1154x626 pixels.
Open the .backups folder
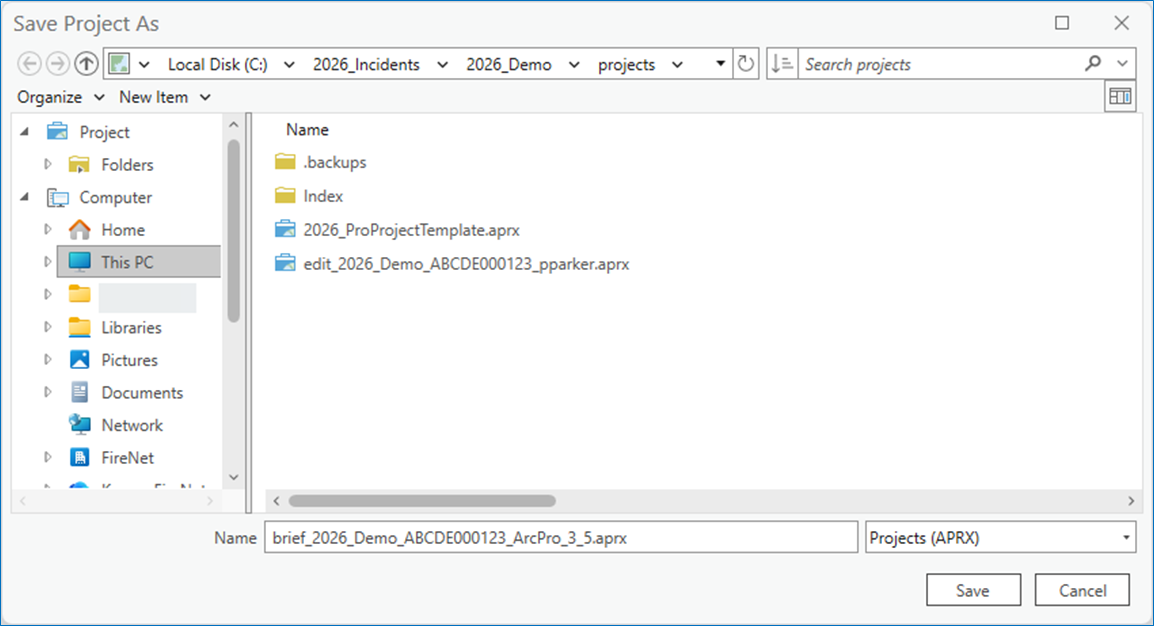(x=334, y=162)
